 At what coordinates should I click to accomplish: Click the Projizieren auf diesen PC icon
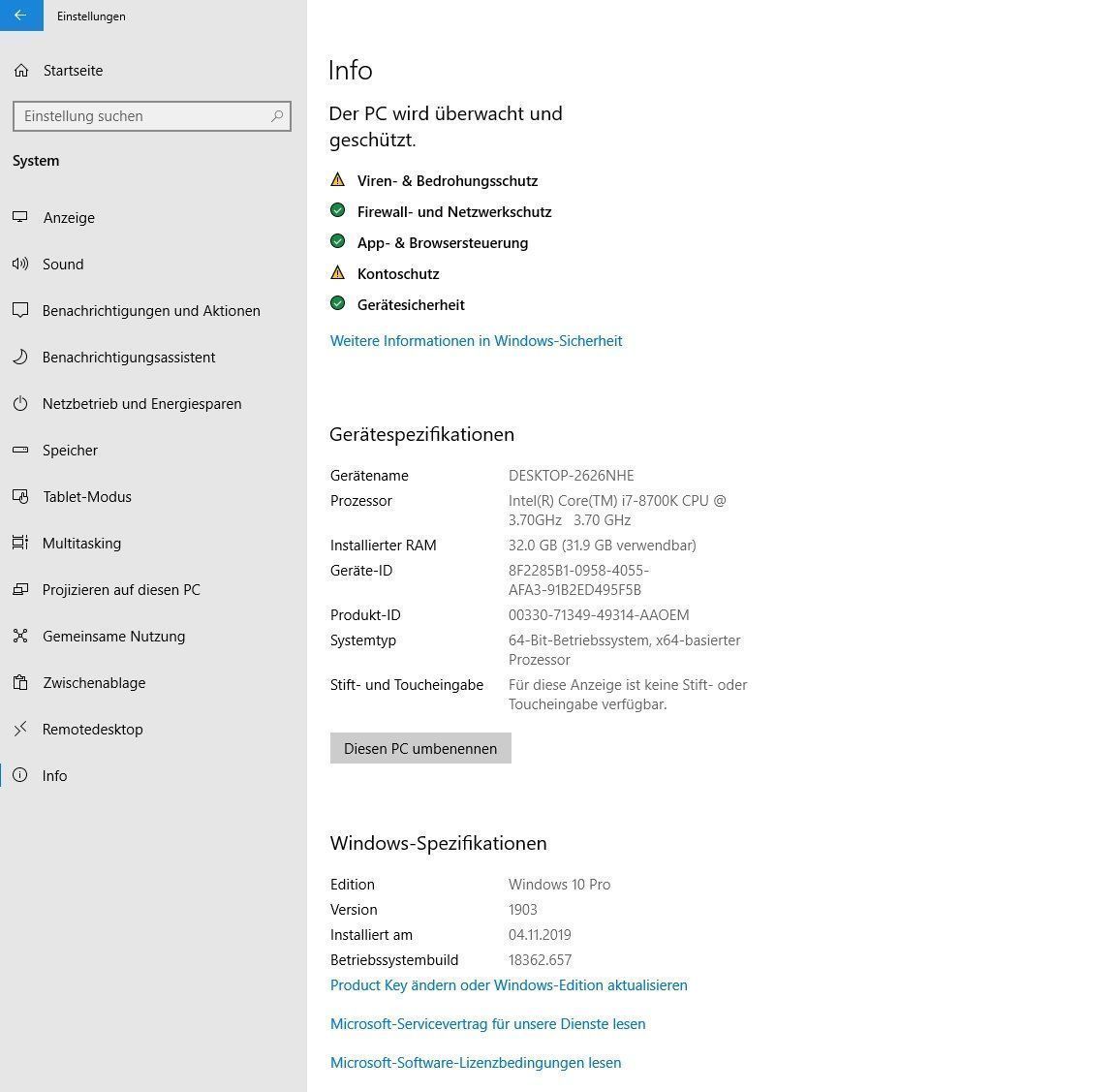pos(20,590)
